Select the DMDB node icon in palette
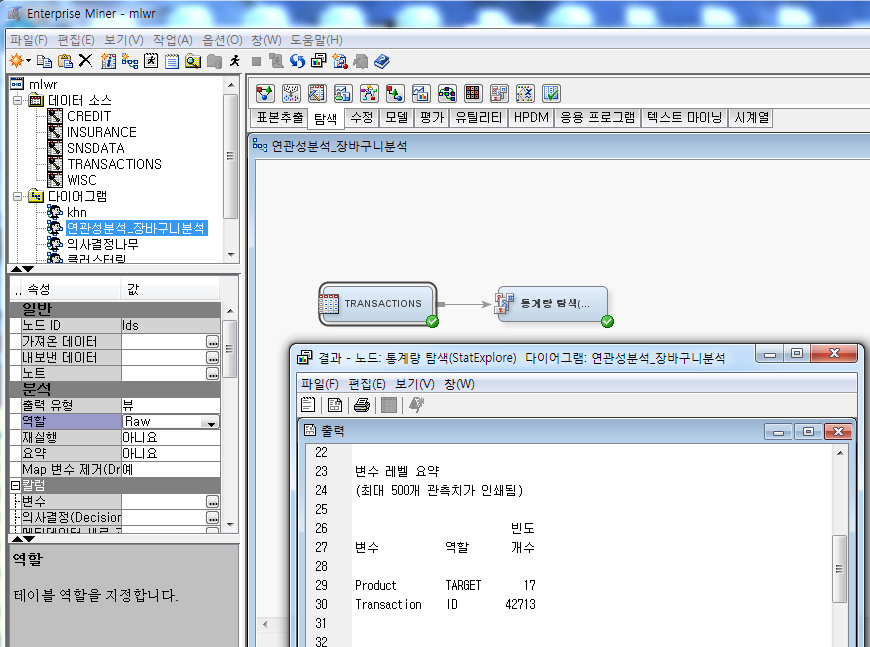 (317, 93)
